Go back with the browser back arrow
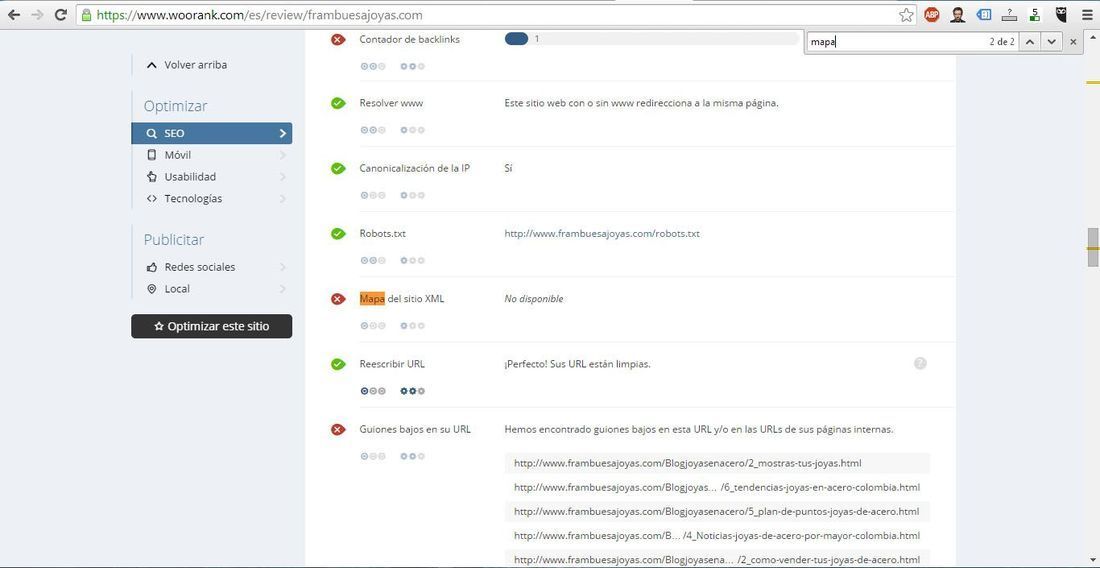This screenshot has width=1100, height=568. (14, 15)
